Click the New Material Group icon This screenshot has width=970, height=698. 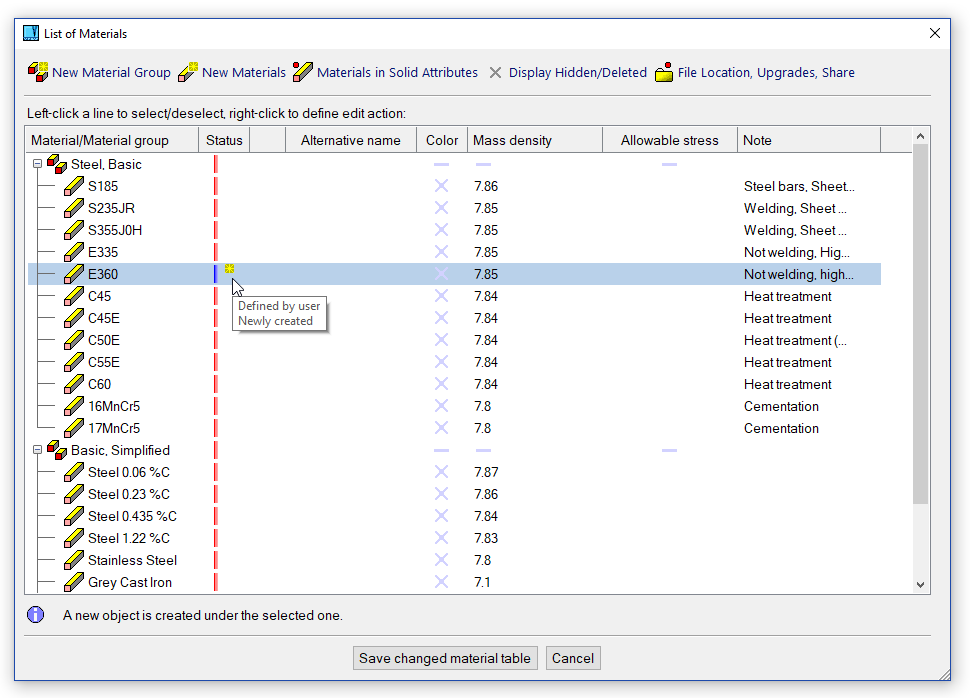[38, 72]
